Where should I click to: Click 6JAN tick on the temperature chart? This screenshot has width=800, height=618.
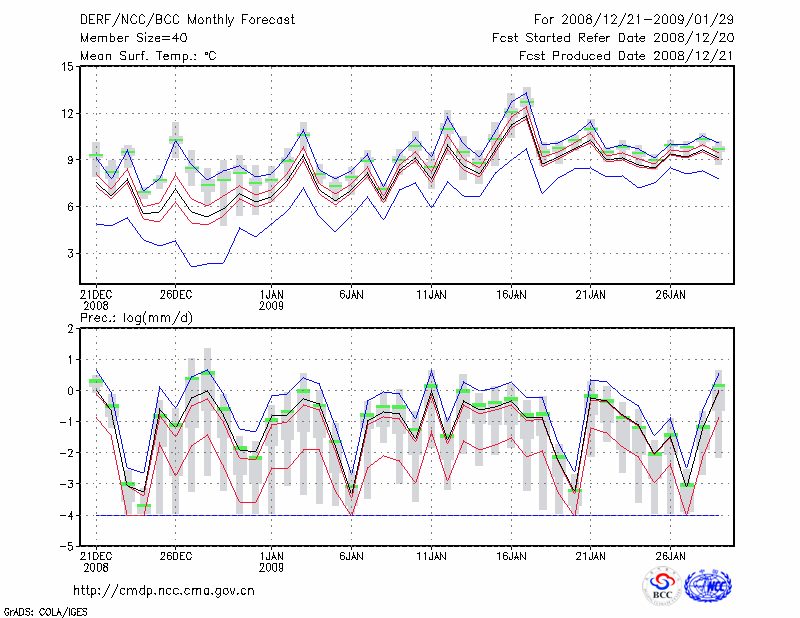351,295
